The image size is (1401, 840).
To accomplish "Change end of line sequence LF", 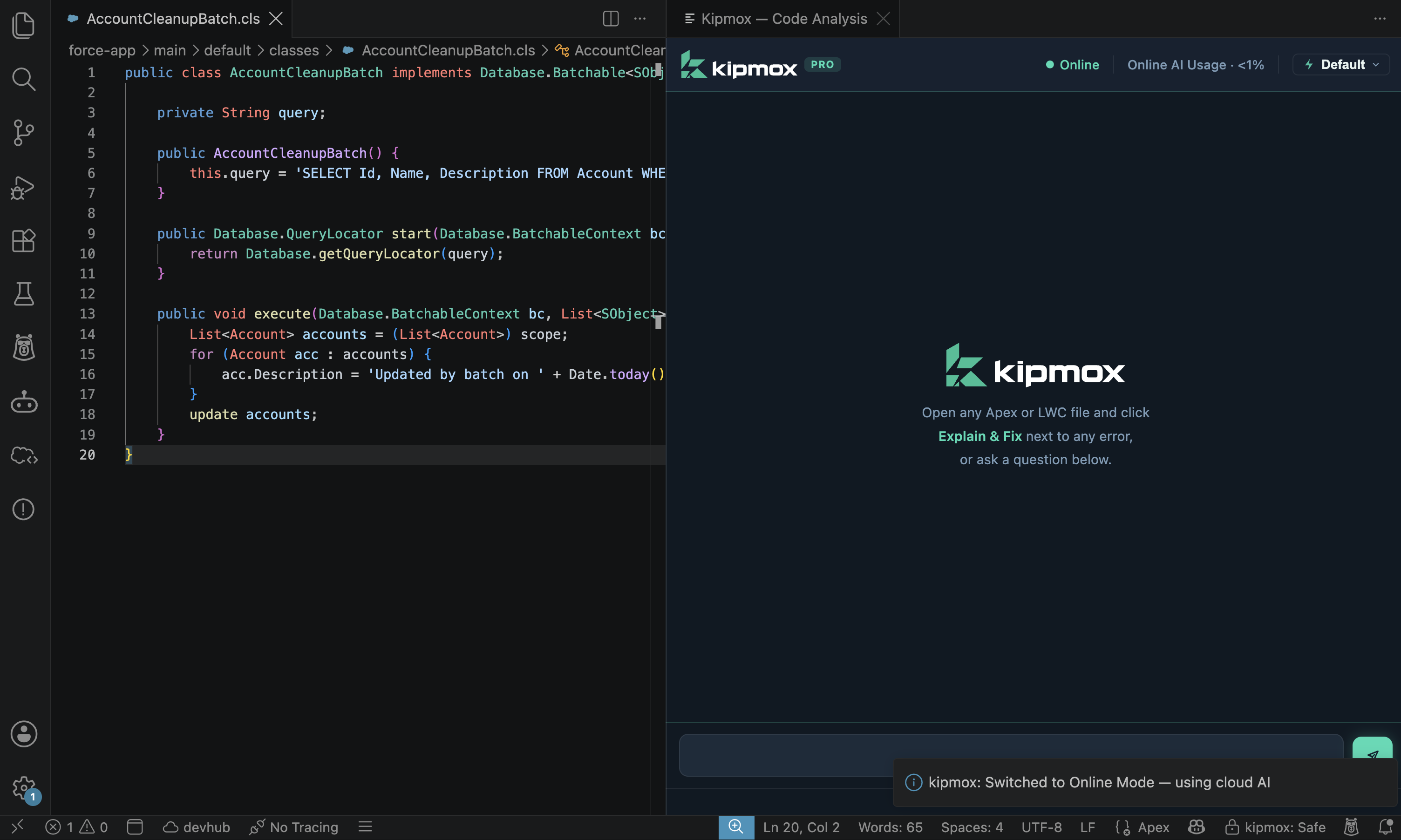I will click(x=1088, y=827).
